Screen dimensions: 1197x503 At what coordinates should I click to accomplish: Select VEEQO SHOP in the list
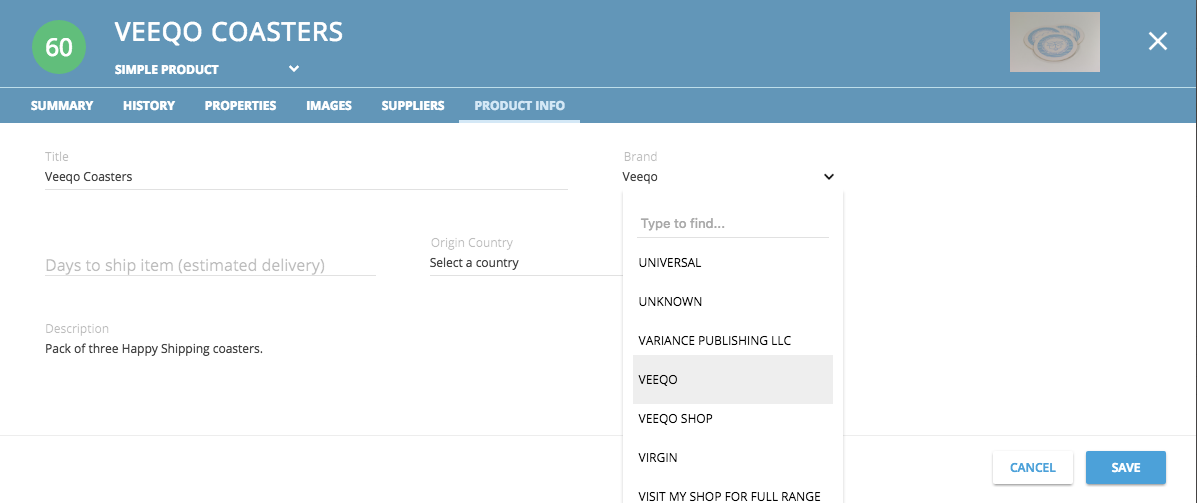click(x=733, y=418)
